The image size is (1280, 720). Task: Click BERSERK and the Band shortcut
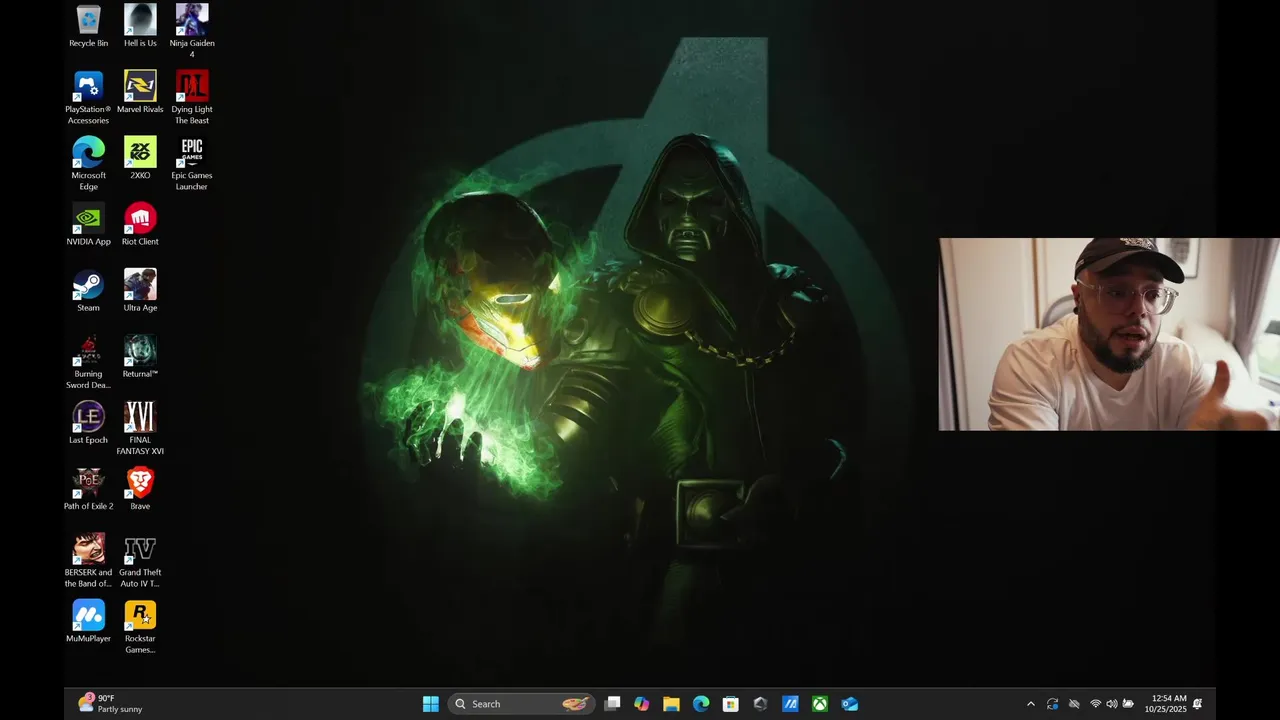[x=88, y=561]
